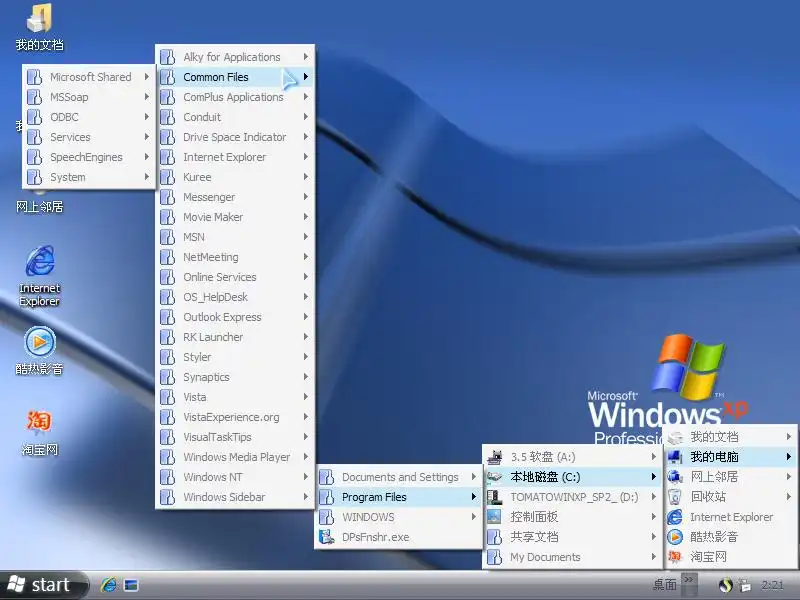Image resolution: width=800 pixels, height=600 pixels.
Task: Click the 控制面板 icon in the menu
Action: click(494, 517)
